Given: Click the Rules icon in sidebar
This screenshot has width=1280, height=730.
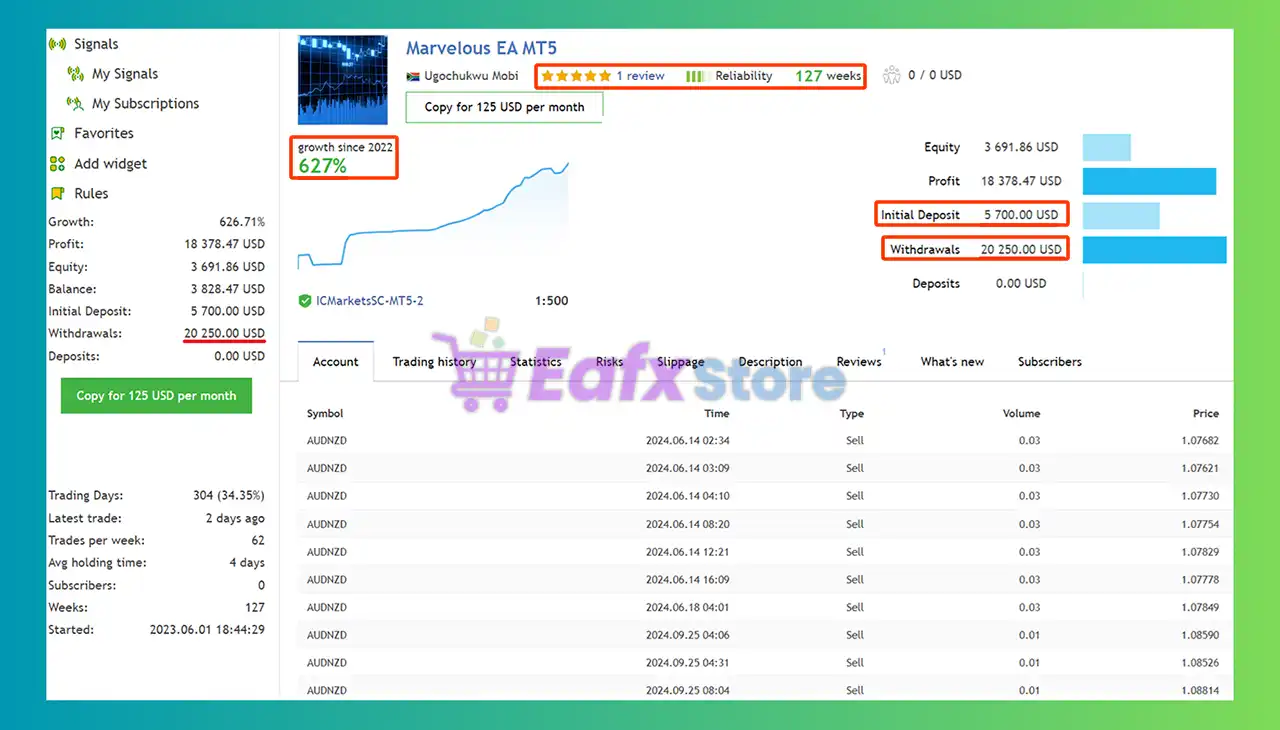Looking at the screenshot, I should tap(57, 194).
